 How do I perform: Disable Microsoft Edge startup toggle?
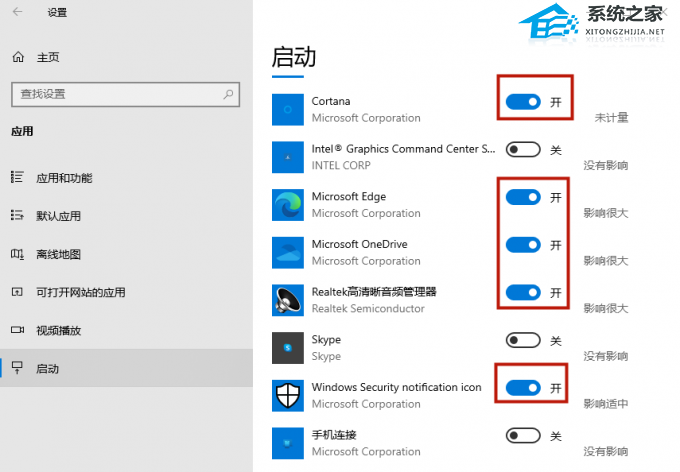[x=523, y=197]
